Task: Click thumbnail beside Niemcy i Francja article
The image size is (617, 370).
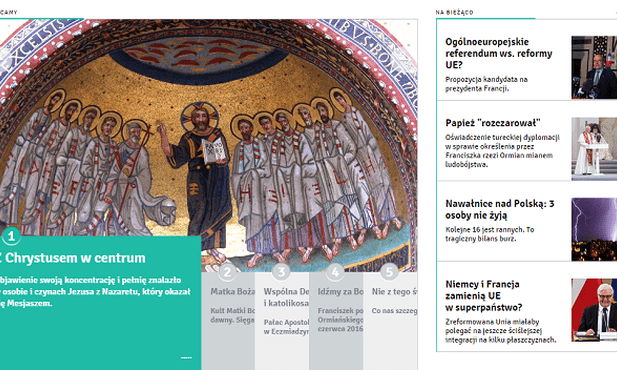Action: [x=594, y=310]
